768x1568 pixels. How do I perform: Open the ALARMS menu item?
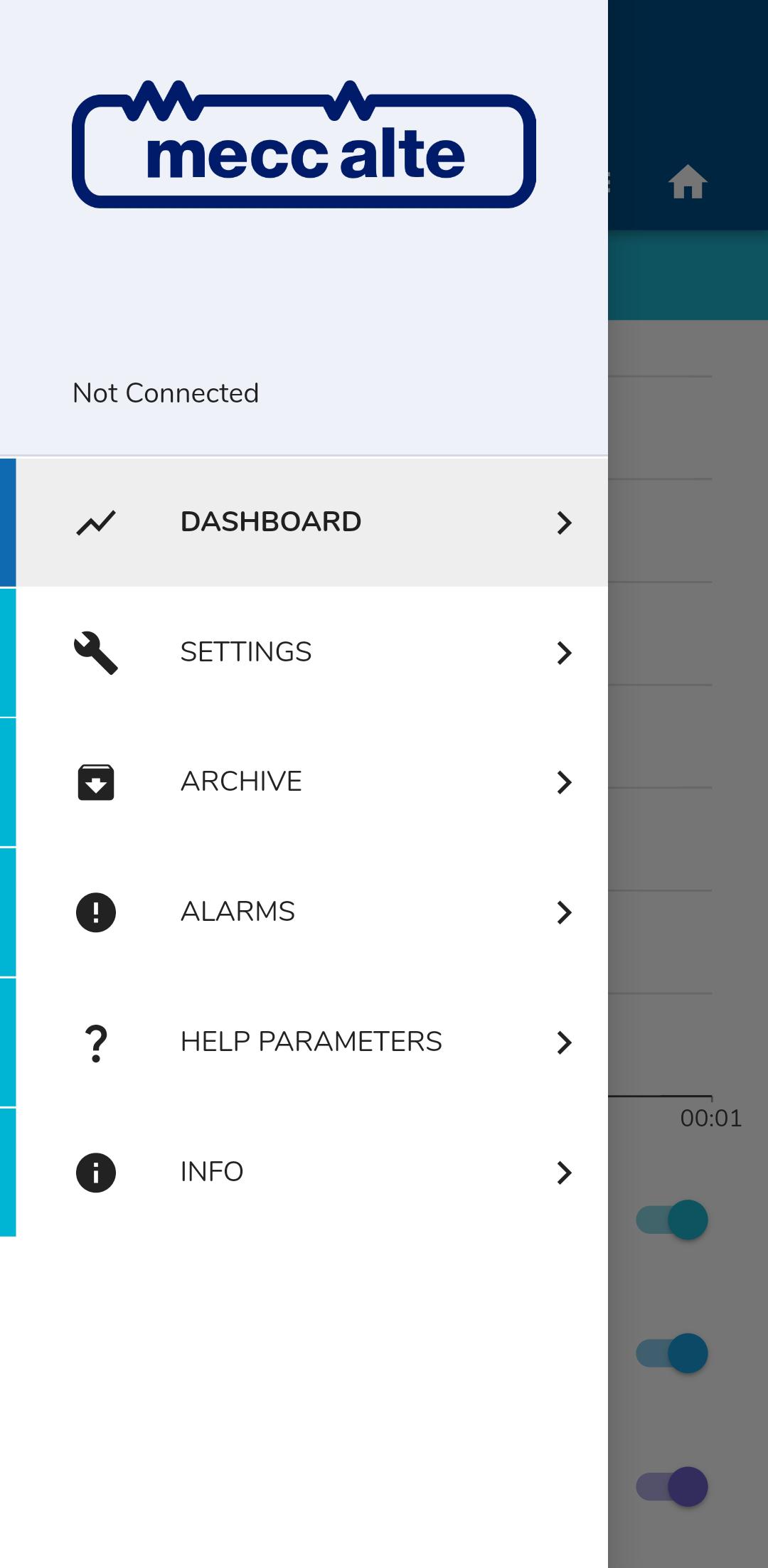click(238, 912)
